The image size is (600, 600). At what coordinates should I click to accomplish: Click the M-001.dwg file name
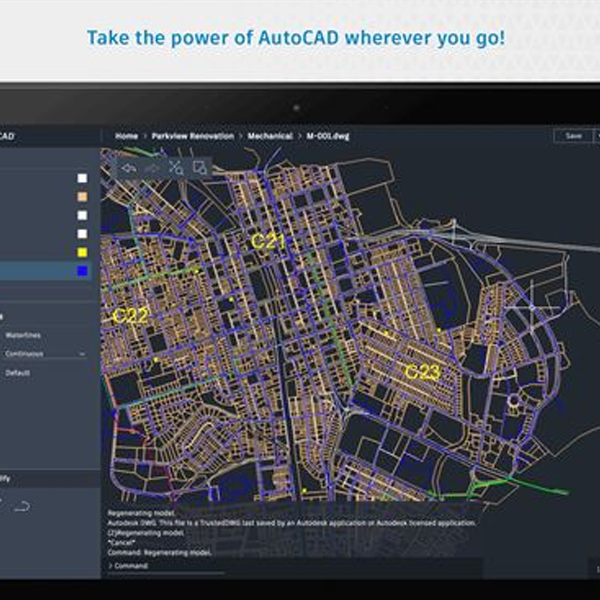click(324, 135)
